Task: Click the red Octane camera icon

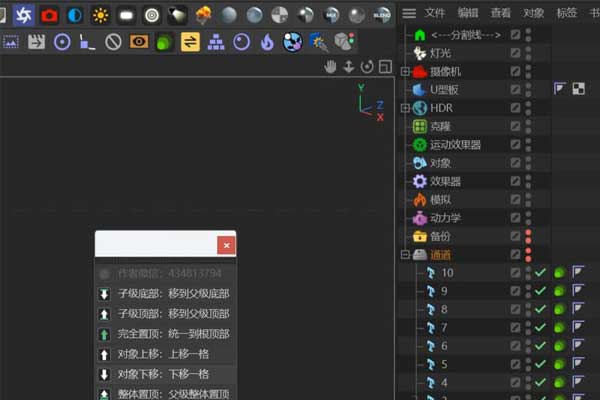Action: [x=49, y=16]
